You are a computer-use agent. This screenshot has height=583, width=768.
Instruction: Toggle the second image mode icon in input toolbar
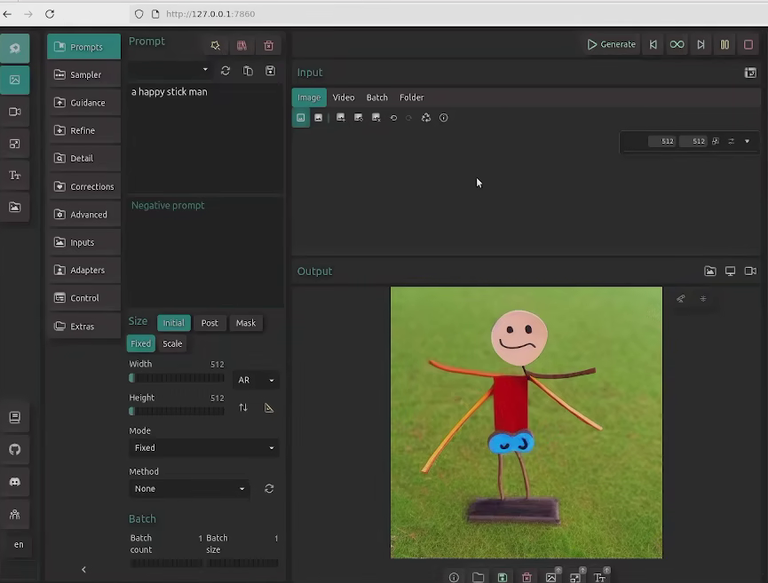click(318, 118)
